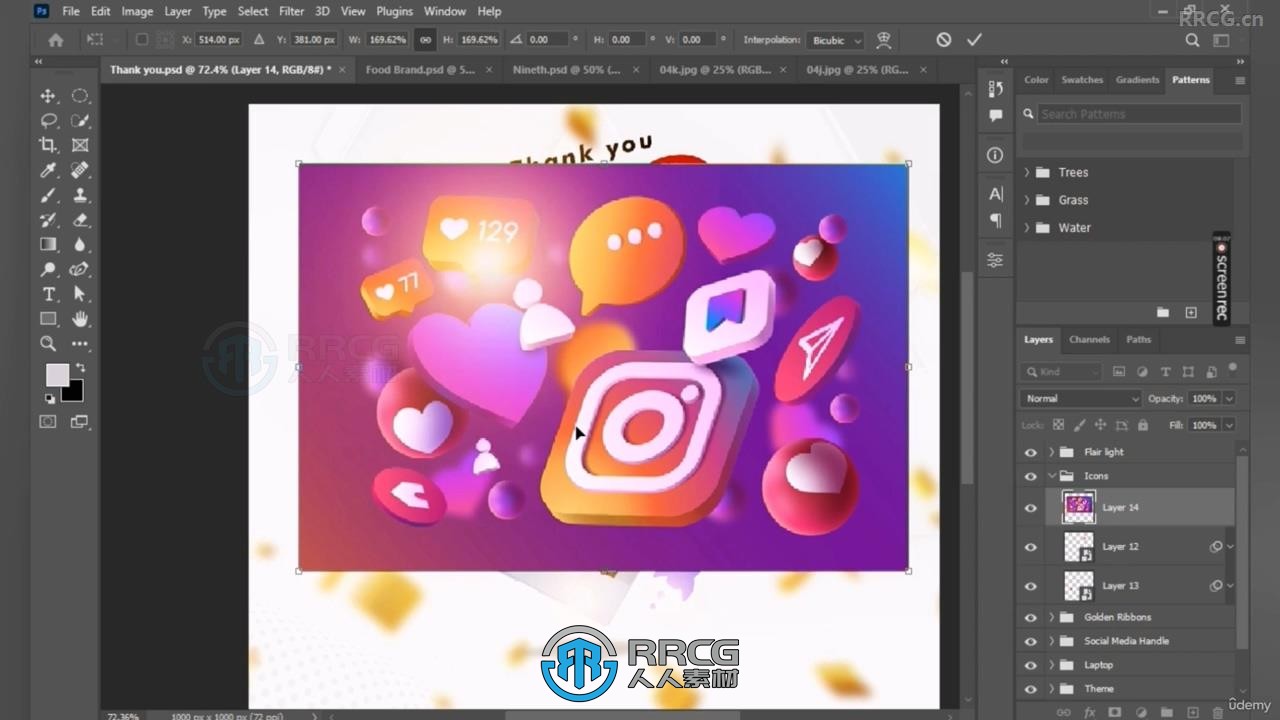The width and height of the screenshot is (1280, 720).
Task: Add a layer mask button
Action: click(x=1115, y=712)
